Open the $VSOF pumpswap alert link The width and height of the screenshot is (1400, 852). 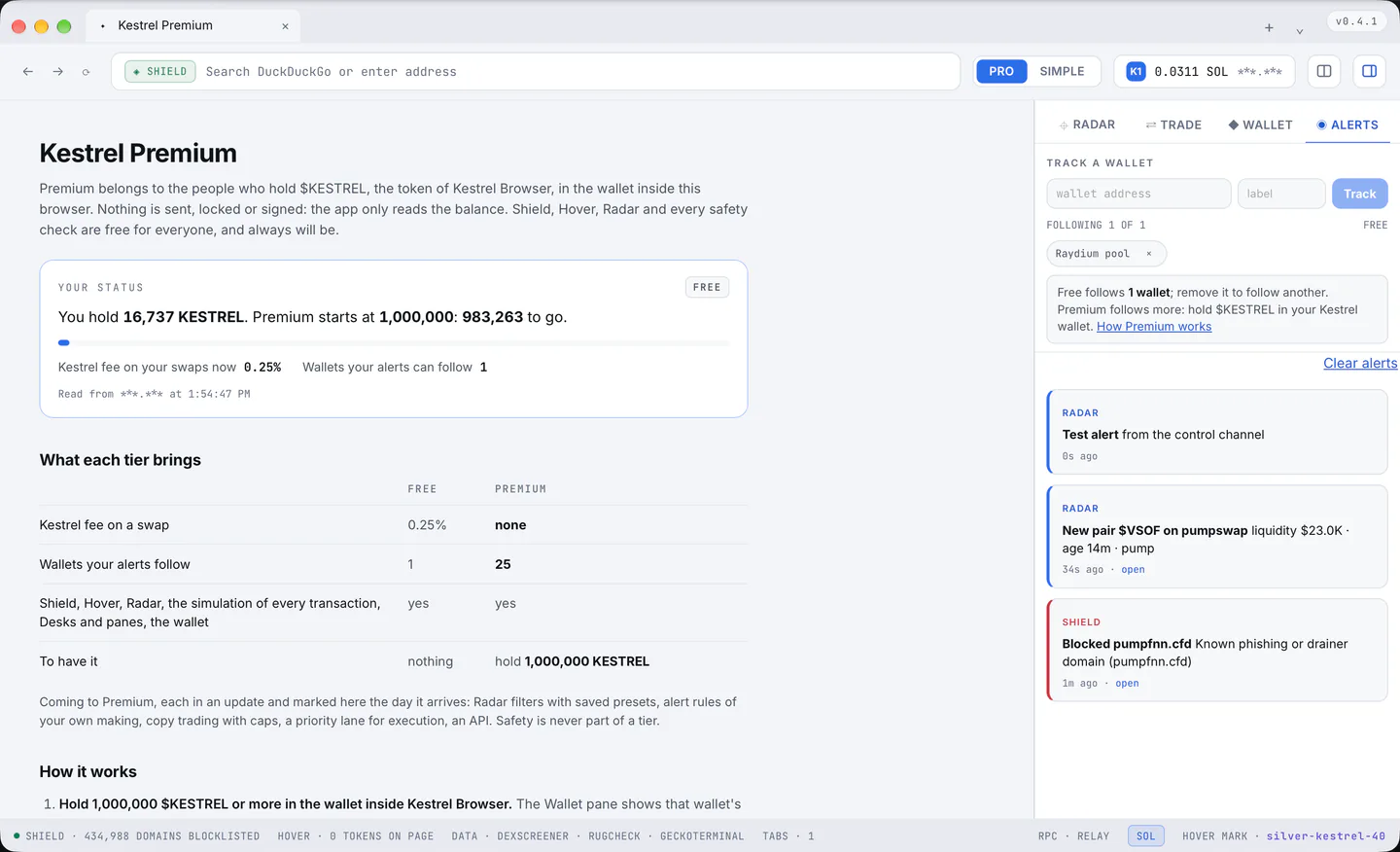coord(1133,570)
